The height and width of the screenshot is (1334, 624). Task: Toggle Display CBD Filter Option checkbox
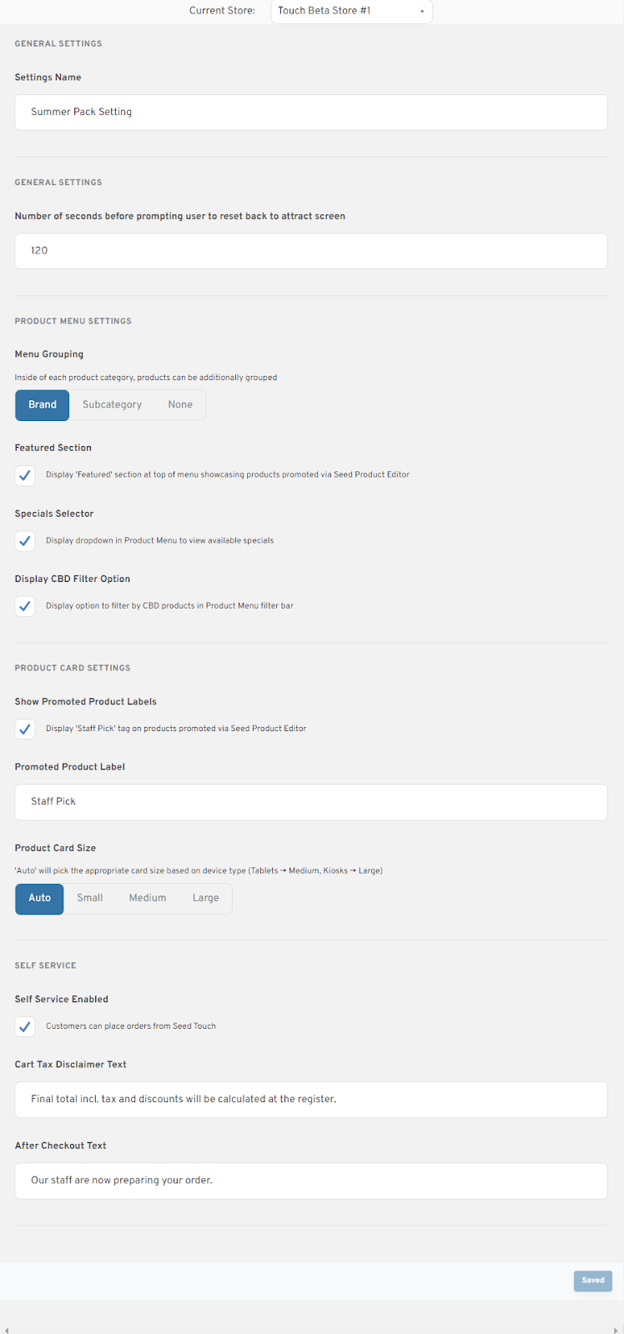click(x=25, y=606)
